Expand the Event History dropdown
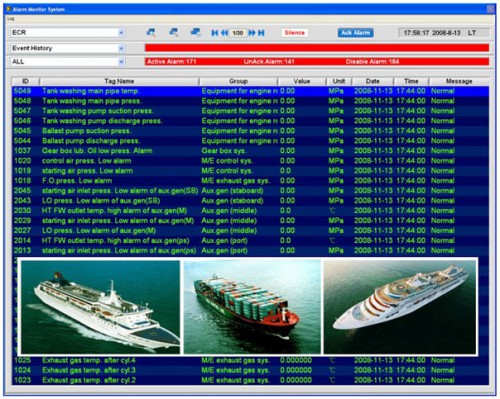Screen dimensions: 500x399 click(121, 48)
